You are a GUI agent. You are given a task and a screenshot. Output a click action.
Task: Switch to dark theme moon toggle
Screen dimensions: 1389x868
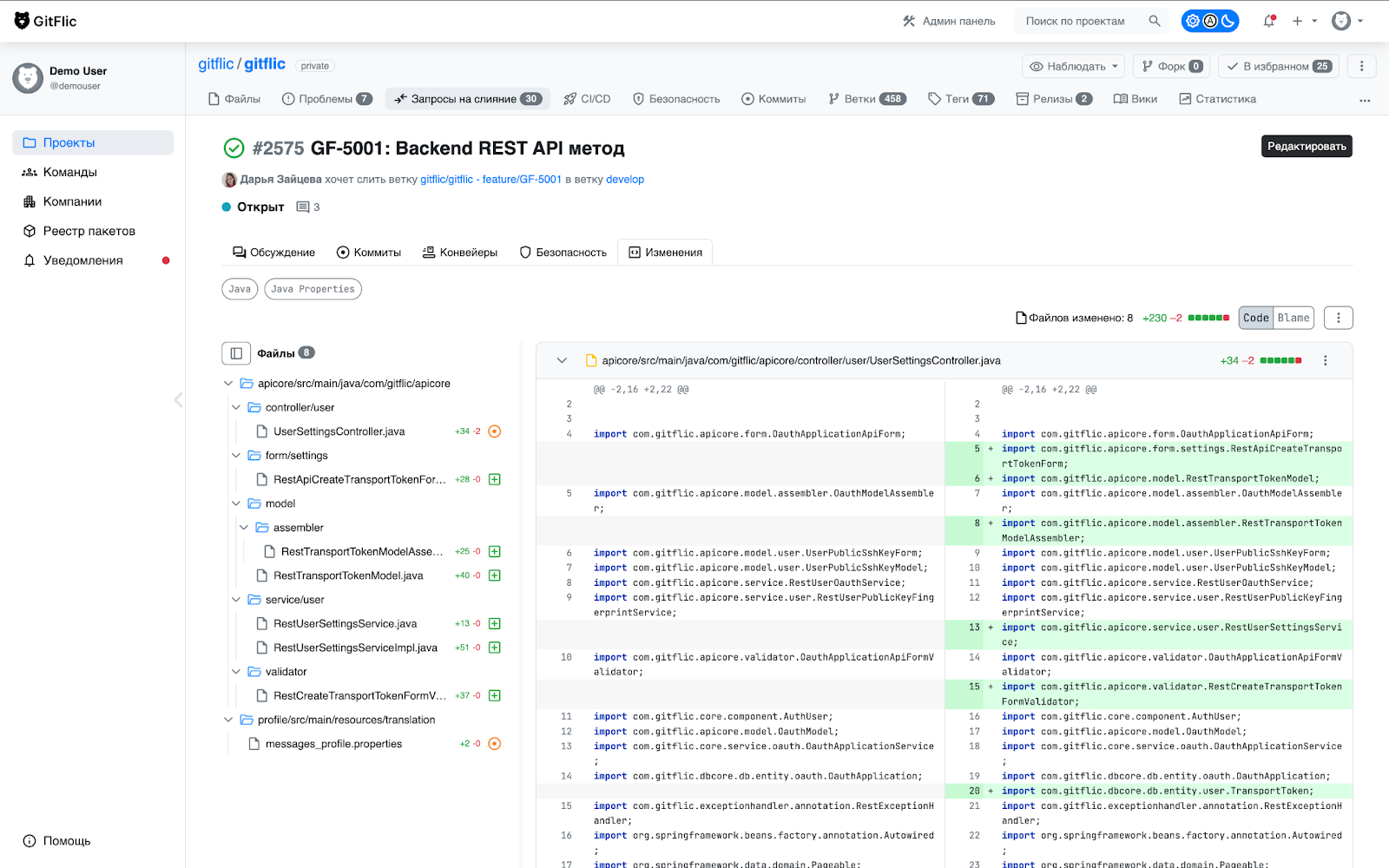[1228, 21]
